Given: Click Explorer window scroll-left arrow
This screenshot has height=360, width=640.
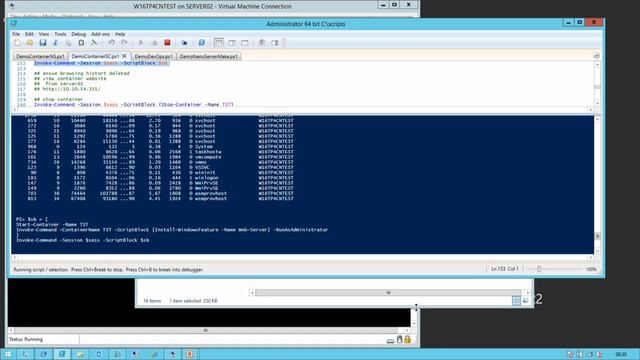Looking at the screenshot, I should click(252, 293).
